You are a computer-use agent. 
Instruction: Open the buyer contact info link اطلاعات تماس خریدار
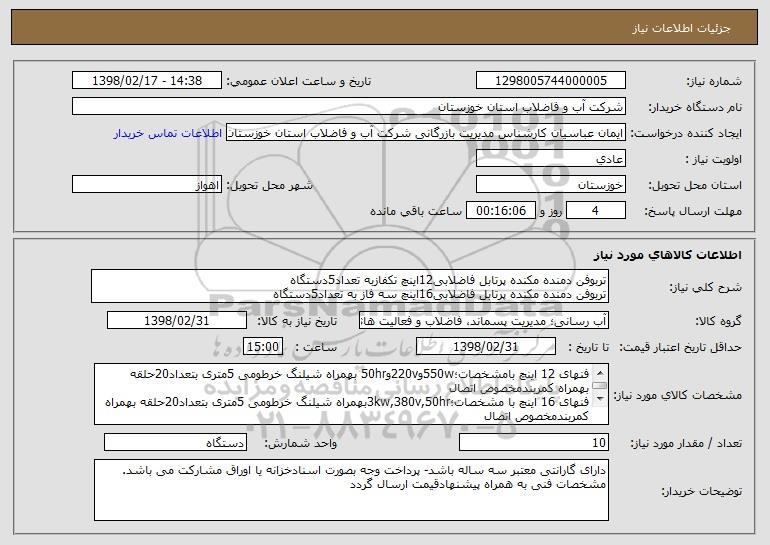coord(167,133)
